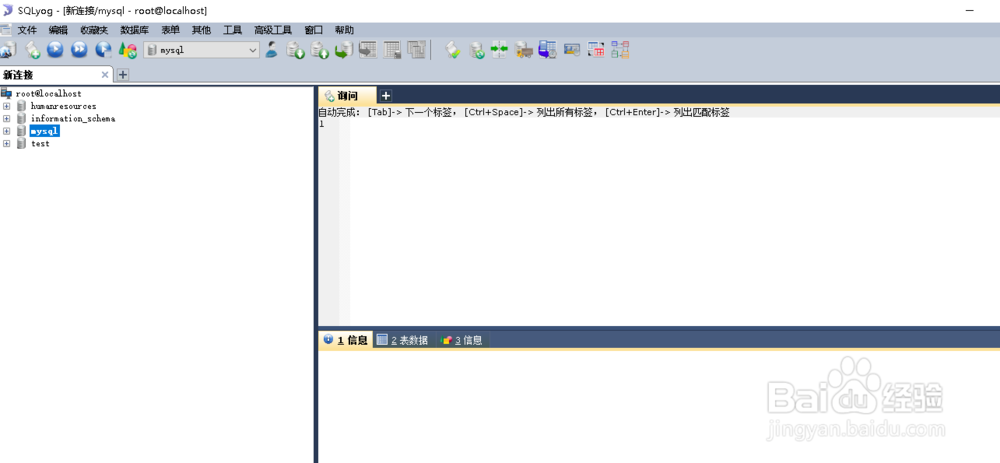Expand the humanresources database node

pos(6,106)
